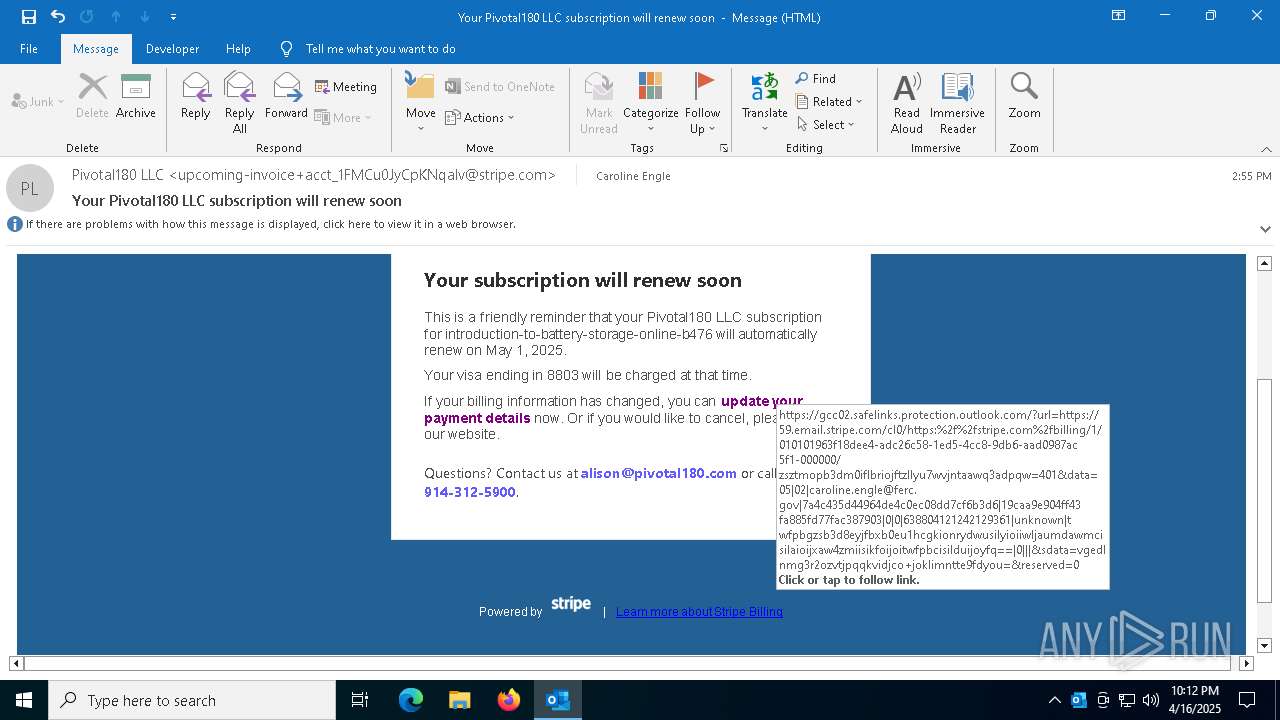Open the notification center
The height and width of the screenshot is (720, 1280).
pos(1247,700)
